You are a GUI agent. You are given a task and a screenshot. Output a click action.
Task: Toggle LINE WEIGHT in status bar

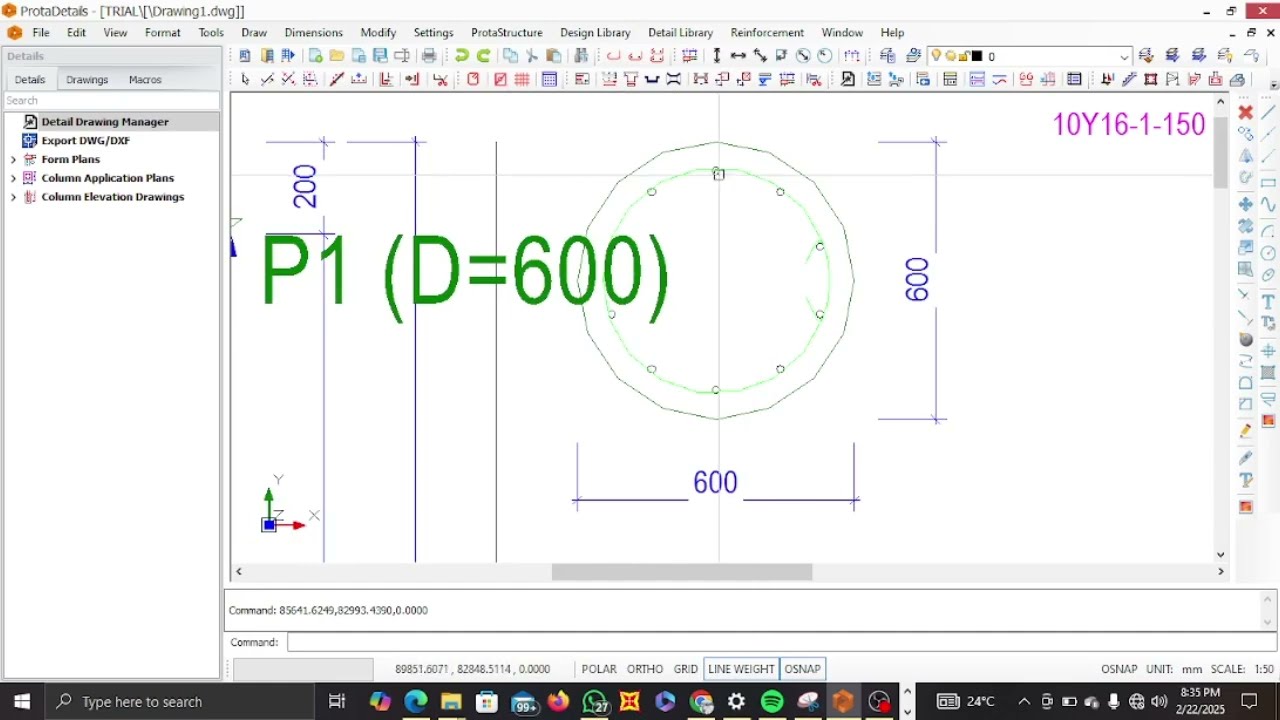coord(741,669)
